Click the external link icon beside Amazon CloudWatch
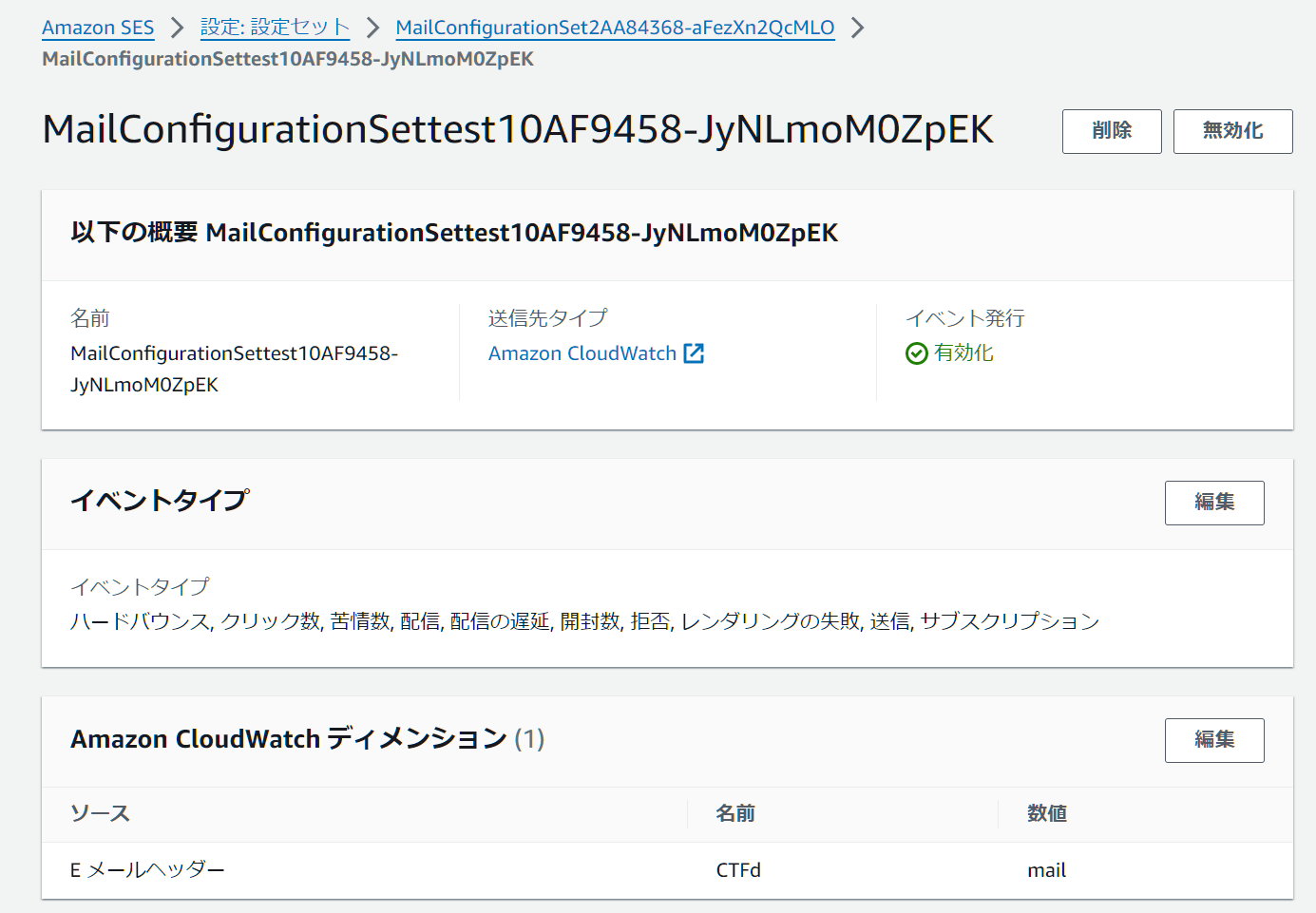This screenshot has width=1316, height=913. (x=694, y=353)
